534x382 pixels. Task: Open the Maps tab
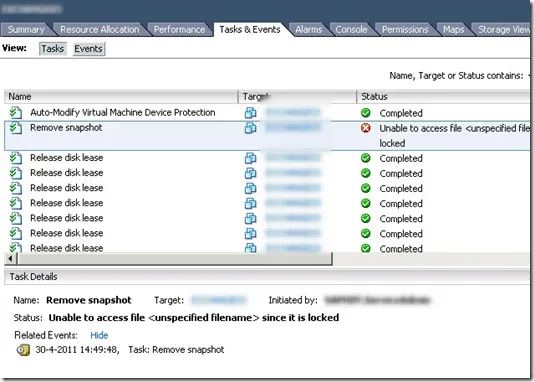point(453,30)
